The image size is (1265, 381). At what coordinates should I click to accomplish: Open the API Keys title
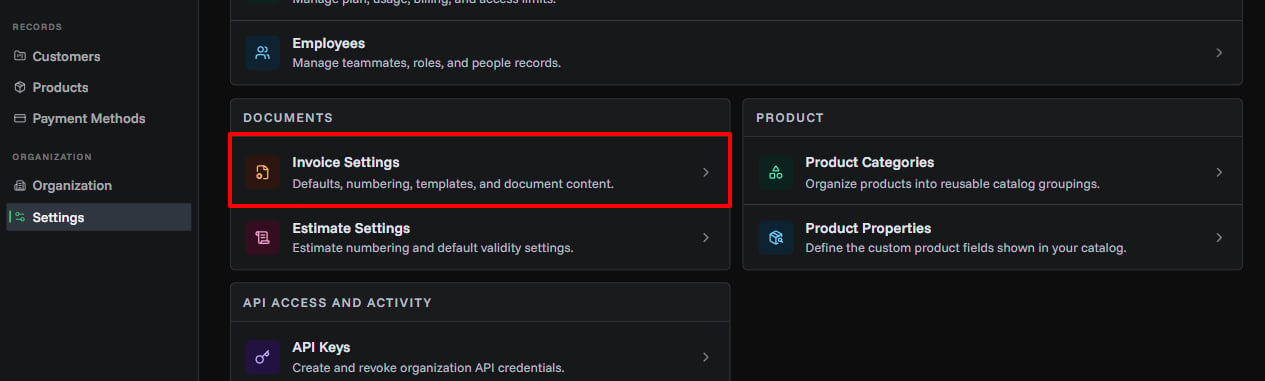[x=321, y=347]
